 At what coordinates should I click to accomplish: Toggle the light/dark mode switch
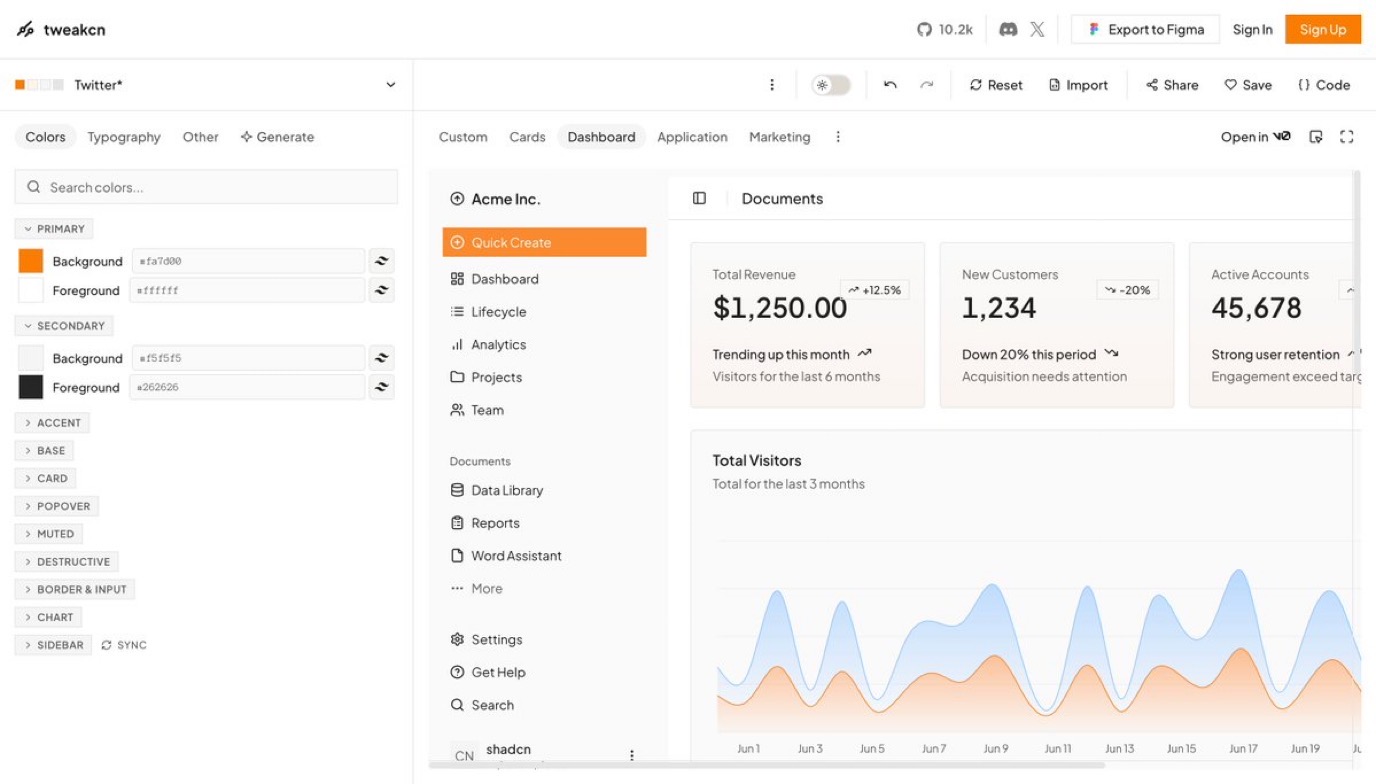(831, 85)
